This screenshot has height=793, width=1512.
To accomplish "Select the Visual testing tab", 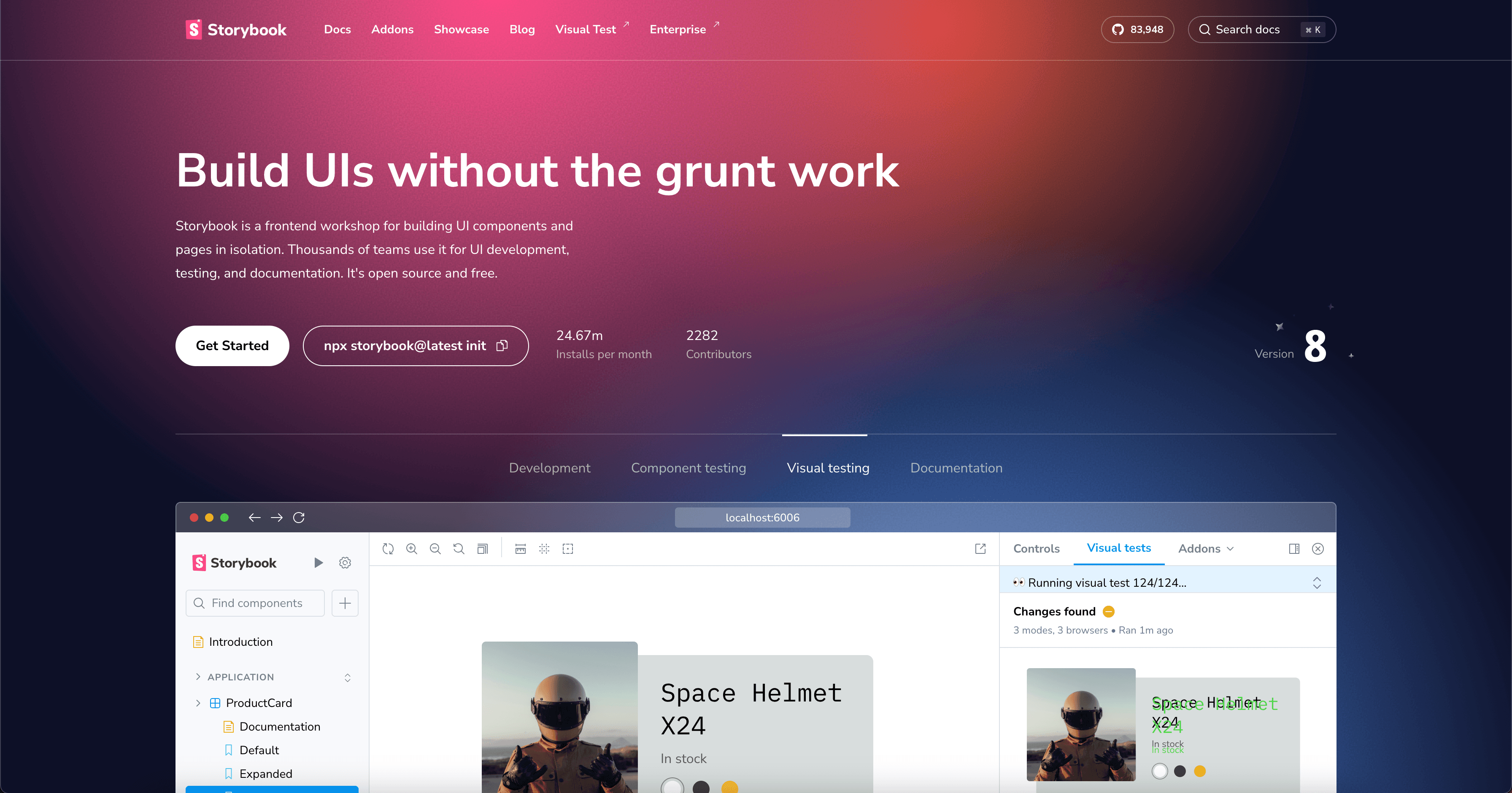I will pyautogui.click(x=828, y=468).
